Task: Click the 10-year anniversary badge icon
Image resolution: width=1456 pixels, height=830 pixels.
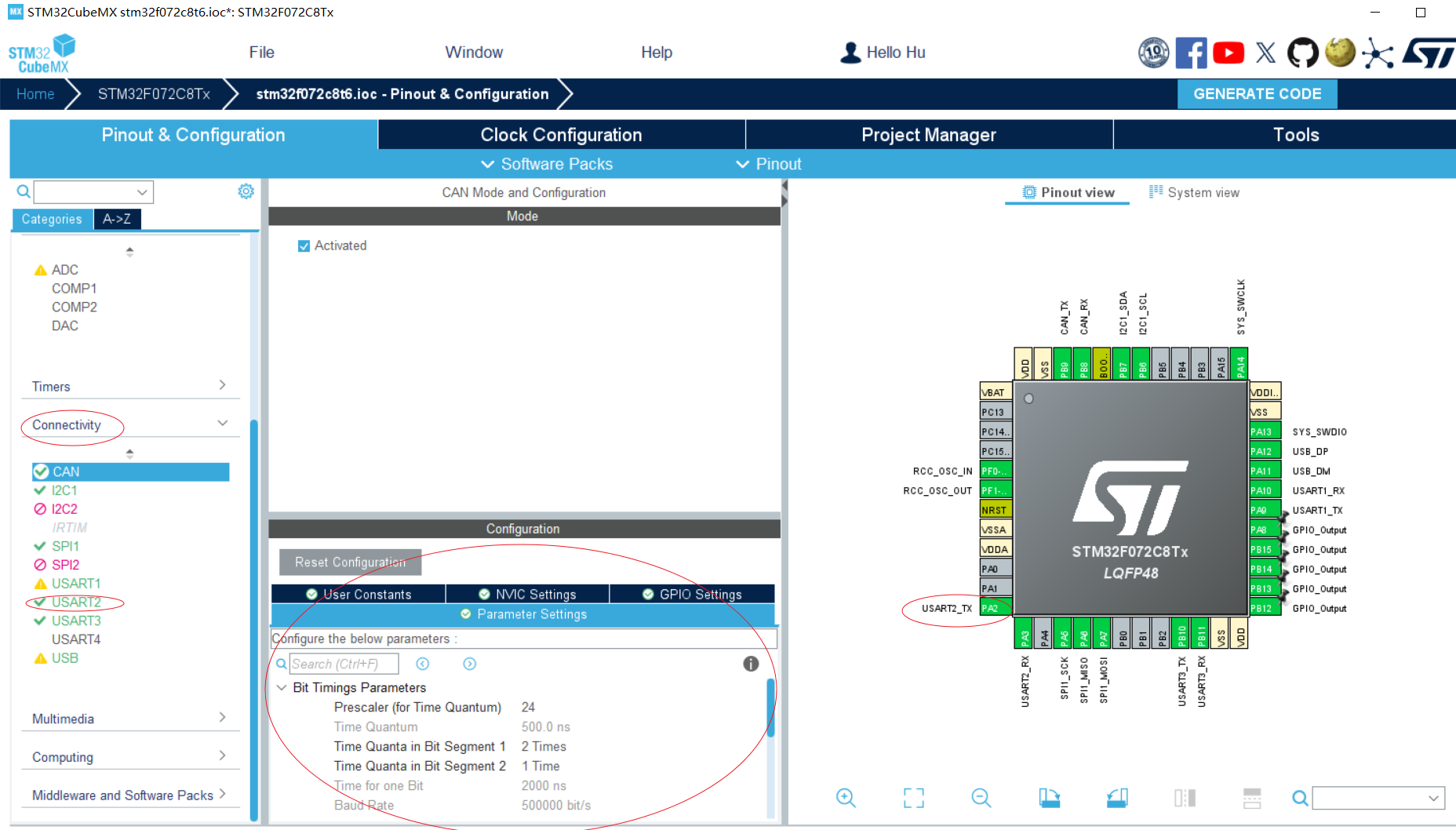Action: (1154, 53)
